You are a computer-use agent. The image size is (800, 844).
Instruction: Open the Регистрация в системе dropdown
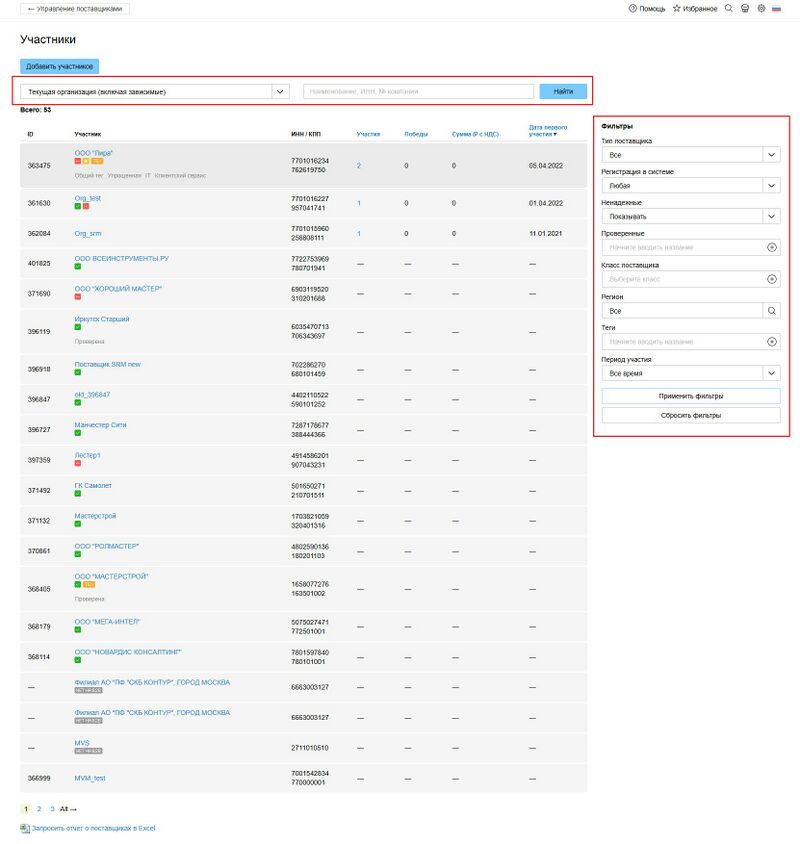[x=771, y=186]
